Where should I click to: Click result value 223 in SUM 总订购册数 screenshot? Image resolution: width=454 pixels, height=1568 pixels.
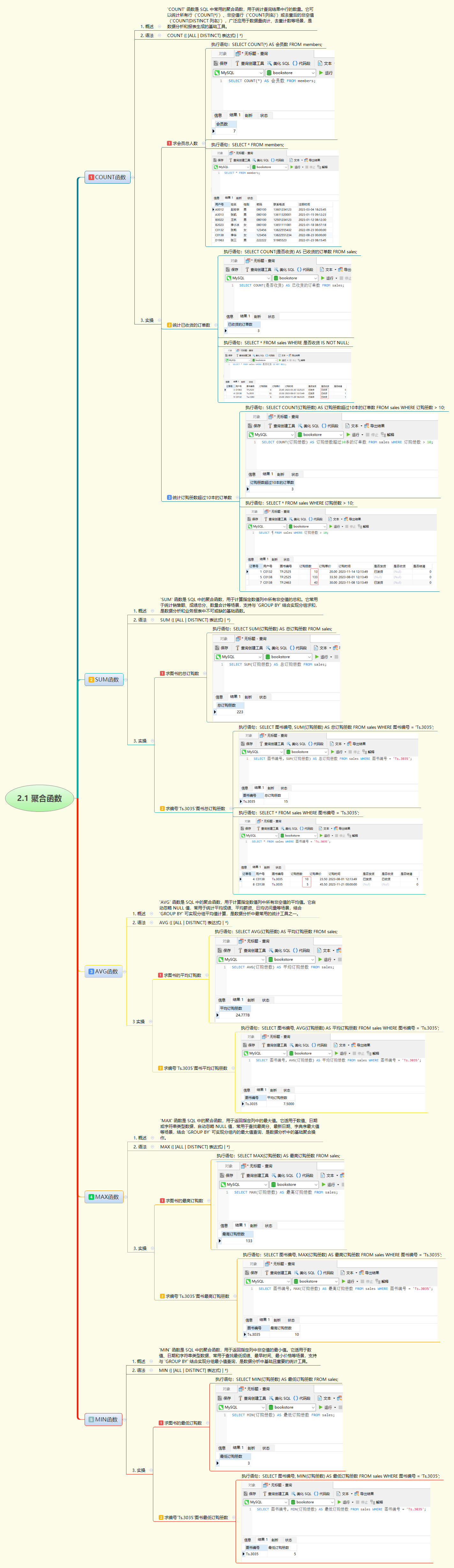click(x=240, y=712)
